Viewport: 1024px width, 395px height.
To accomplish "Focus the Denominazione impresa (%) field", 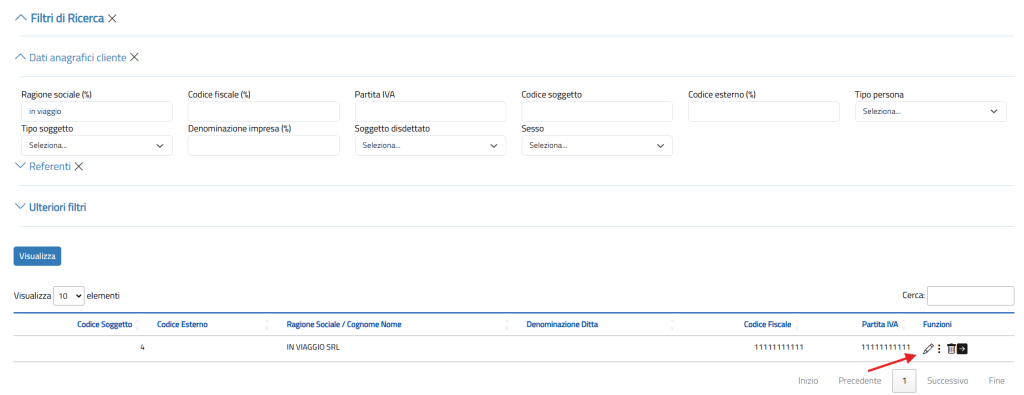I will 263,146.
